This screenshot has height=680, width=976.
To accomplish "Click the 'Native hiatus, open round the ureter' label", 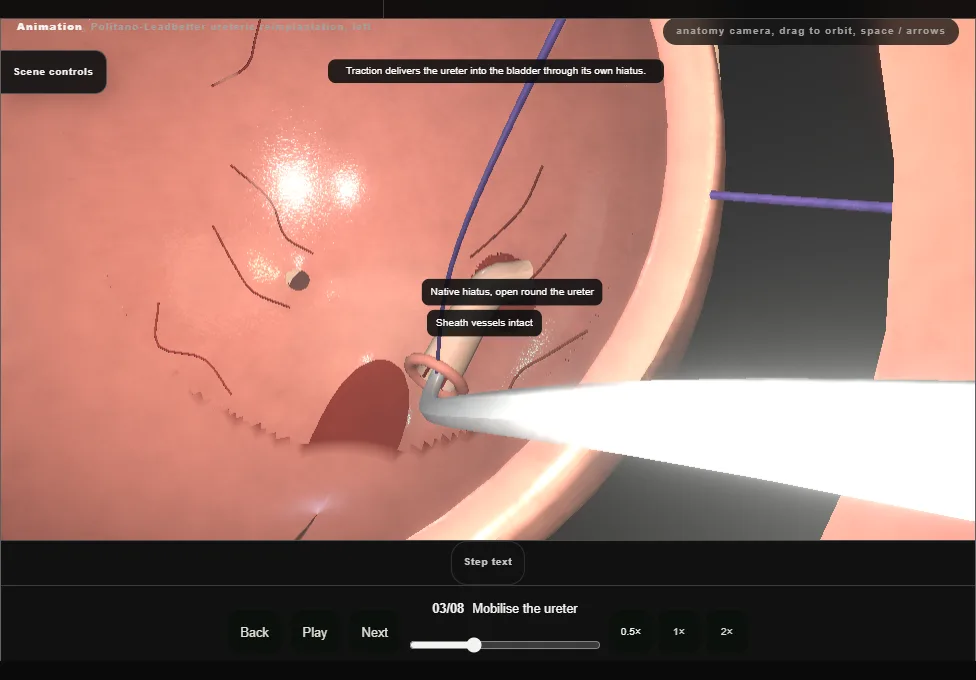I will pyautogui.click(x=512, y=292).
